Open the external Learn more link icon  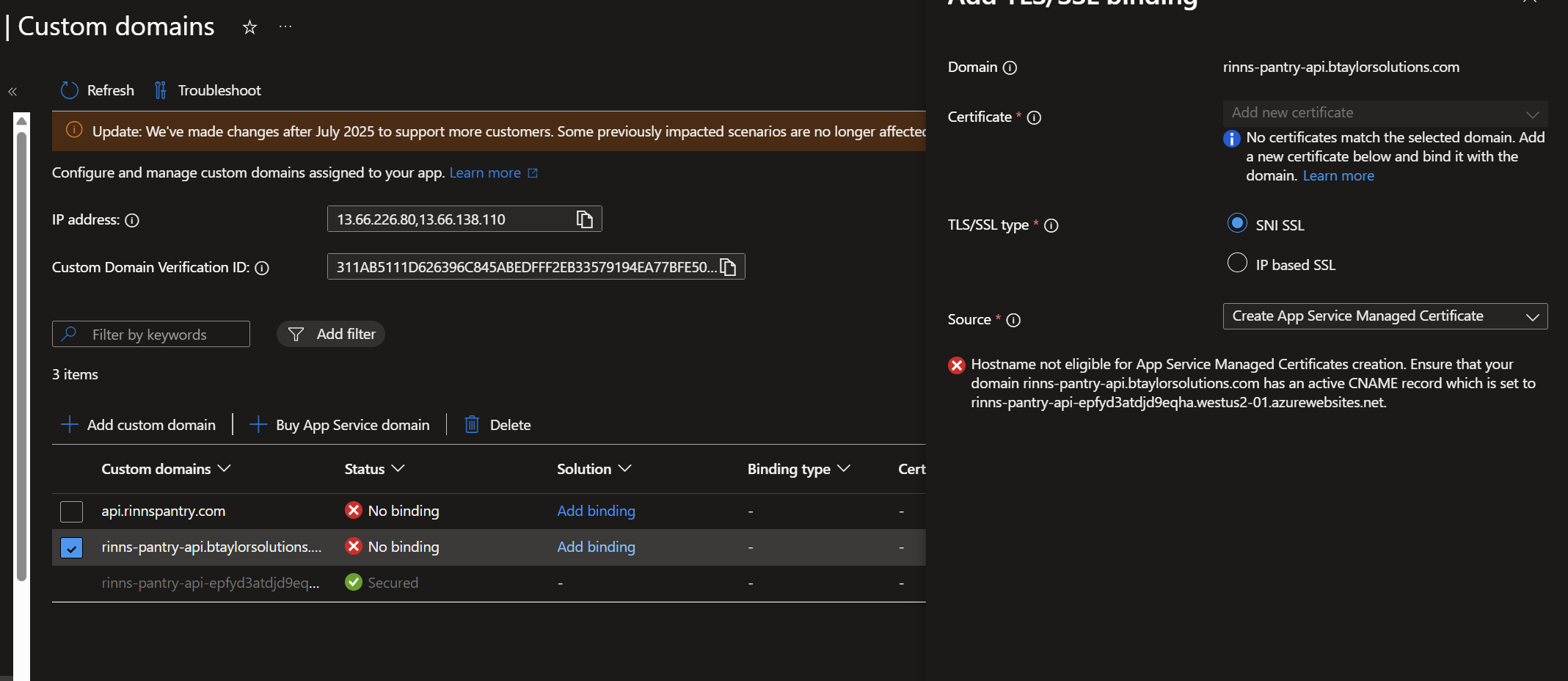point(533,173)
